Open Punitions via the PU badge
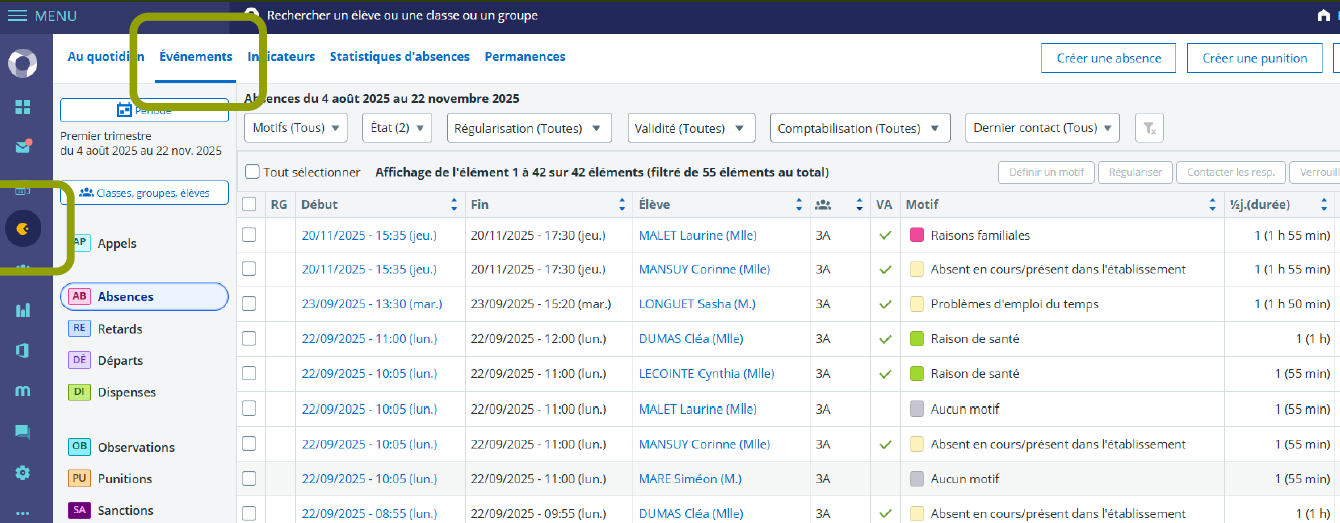 79,479
